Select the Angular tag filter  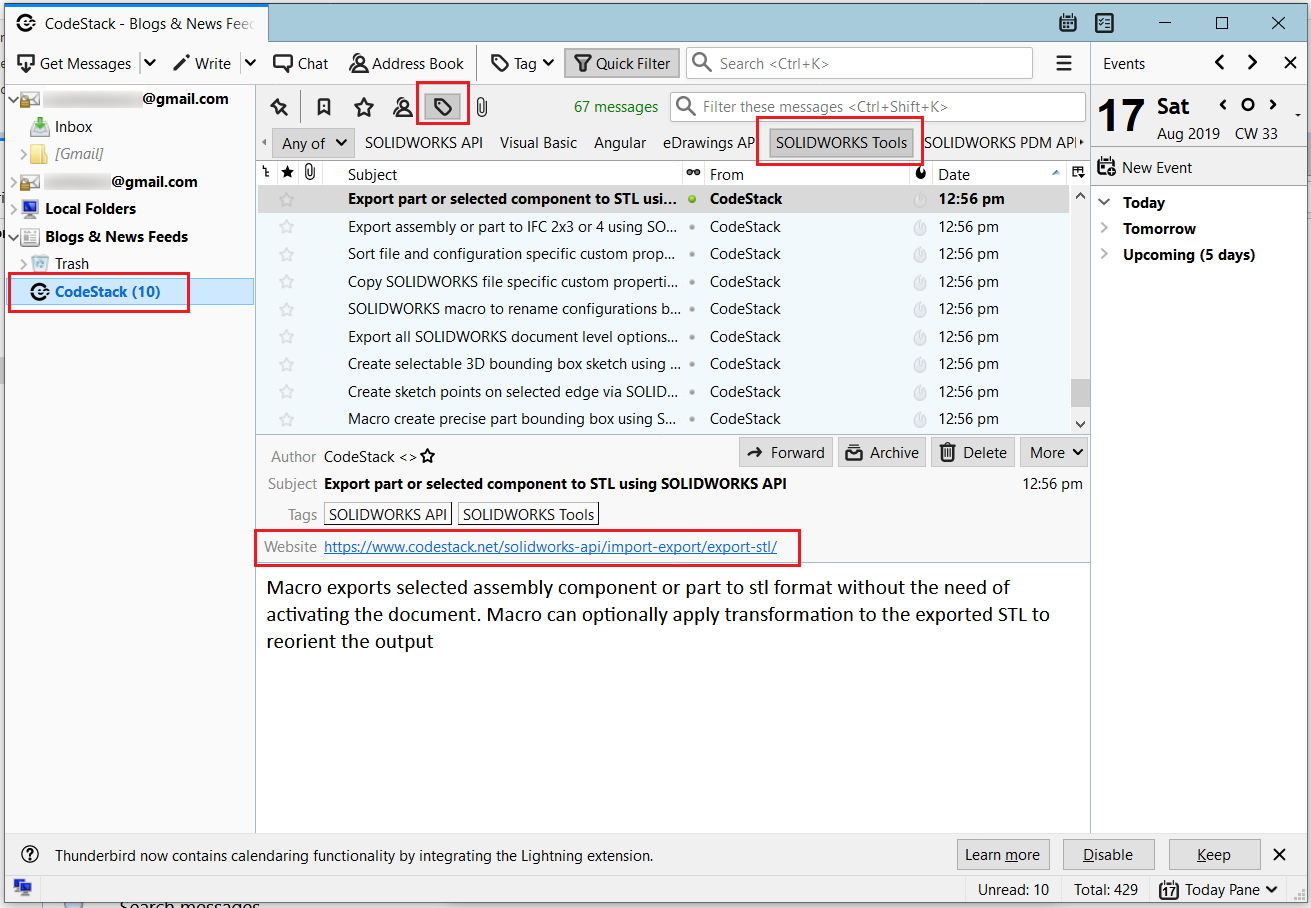click(x=620, y=143)
